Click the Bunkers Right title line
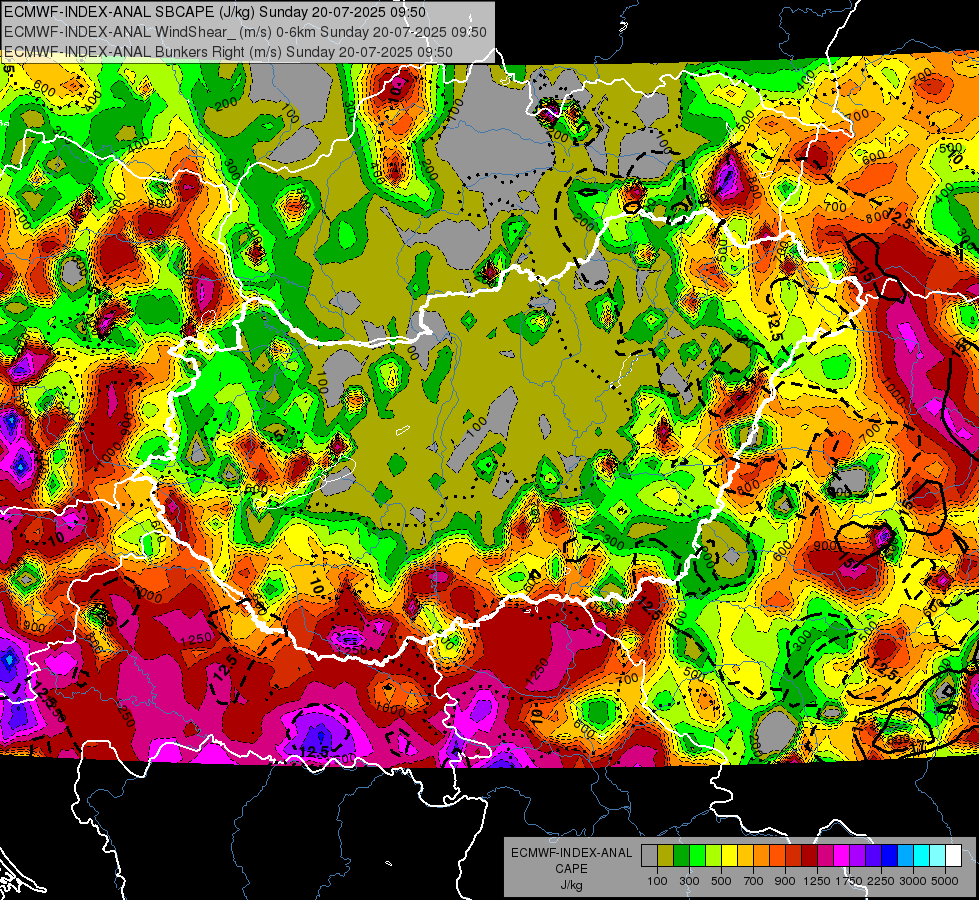The height and width of the screenshot is (900, 979). pyautogui.click(x=229, y=52)
